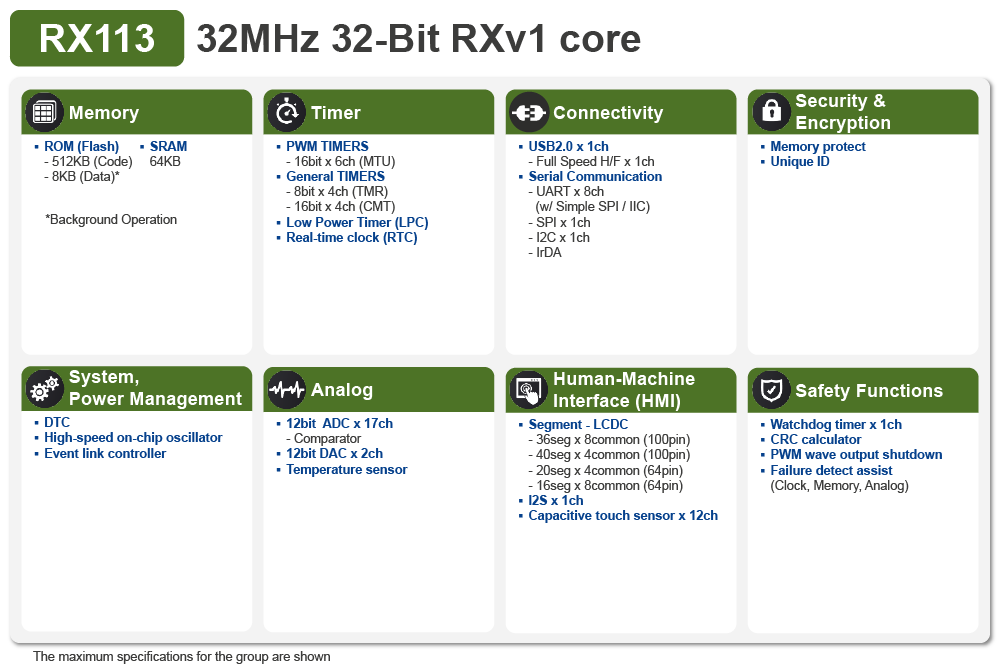Click the Safety Functions shield icon
This screenshot has width=1000, height=670.
coord(771,389)
